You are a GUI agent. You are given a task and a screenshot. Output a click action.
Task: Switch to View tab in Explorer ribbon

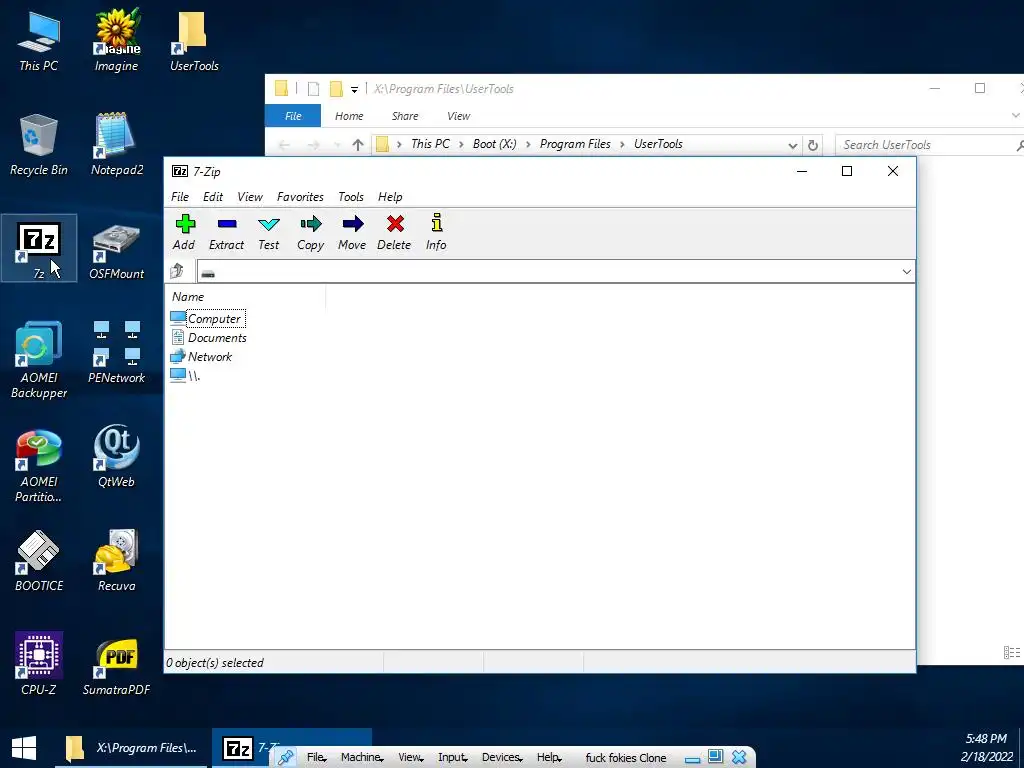coord(458,116)
